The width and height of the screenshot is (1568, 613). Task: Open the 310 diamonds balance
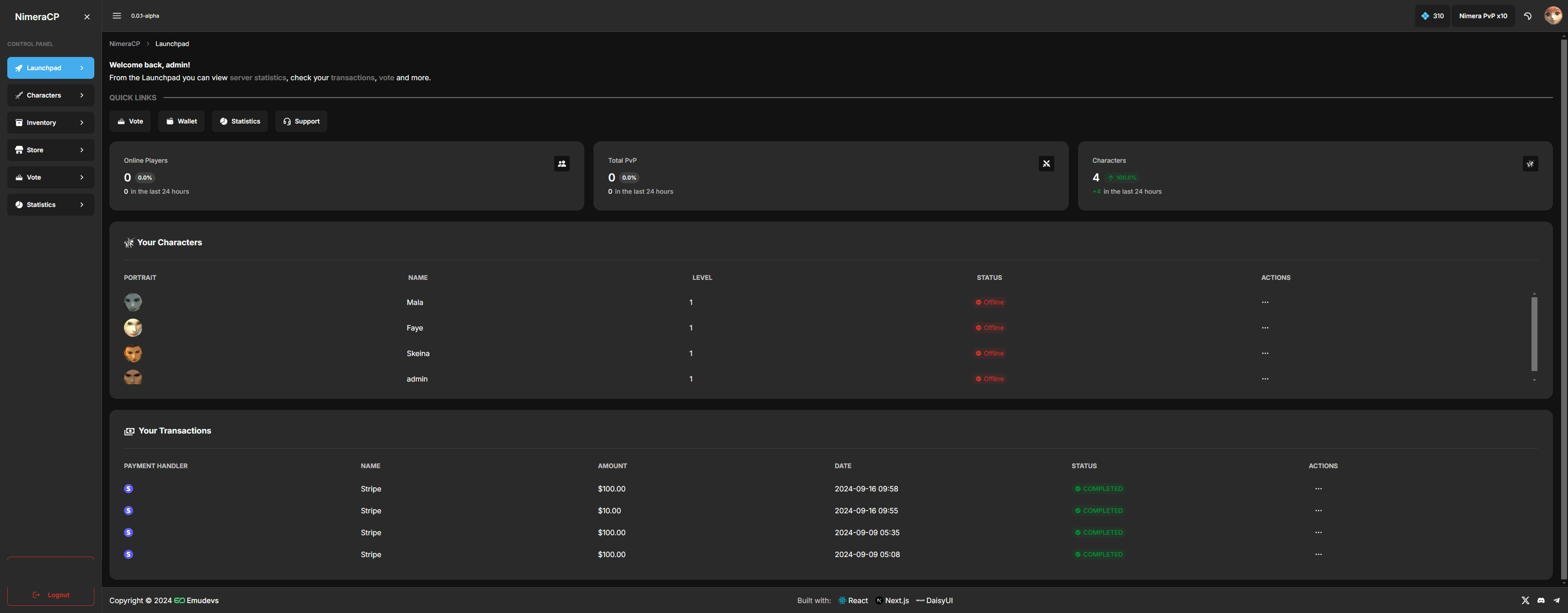pos(1432,16)
